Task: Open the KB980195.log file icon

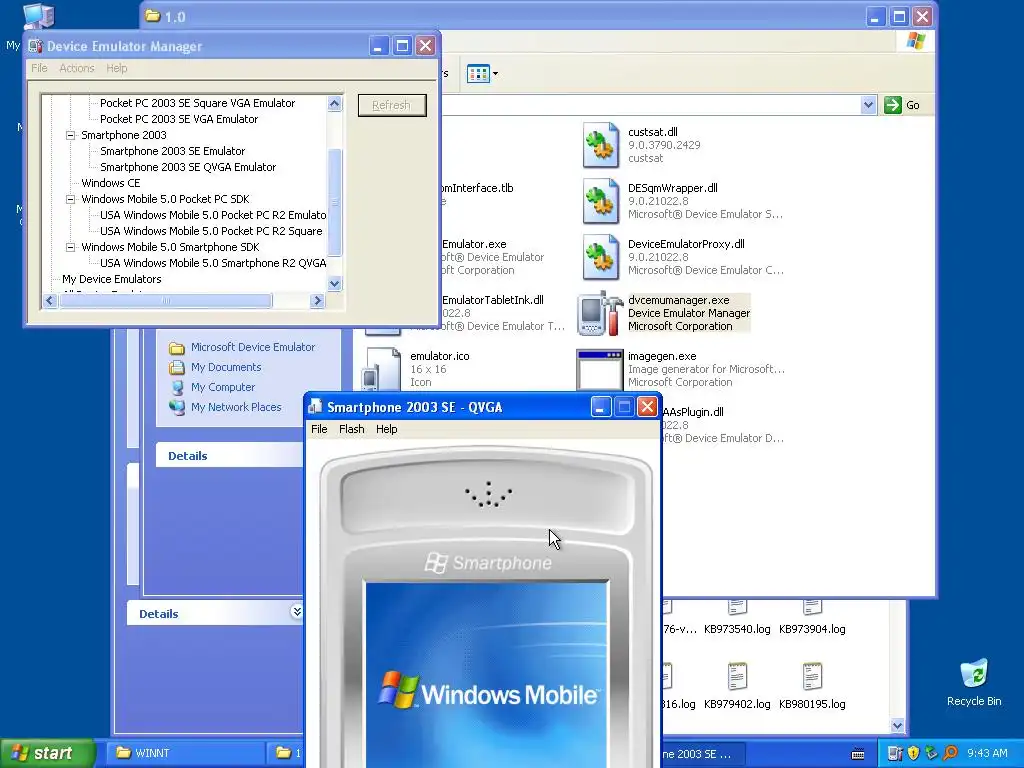Action: [x=812, y=676]
